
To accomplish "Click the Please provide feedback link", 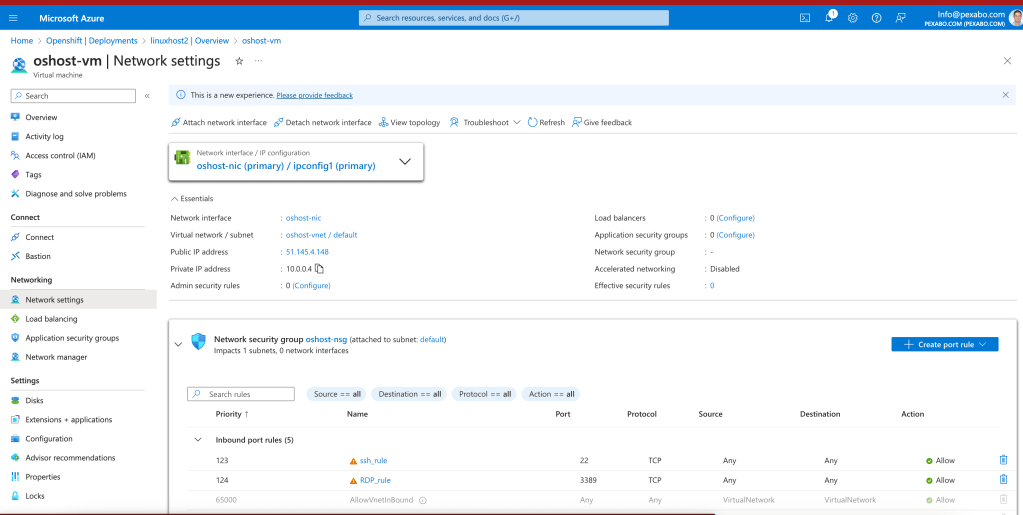I will [314, 95].
